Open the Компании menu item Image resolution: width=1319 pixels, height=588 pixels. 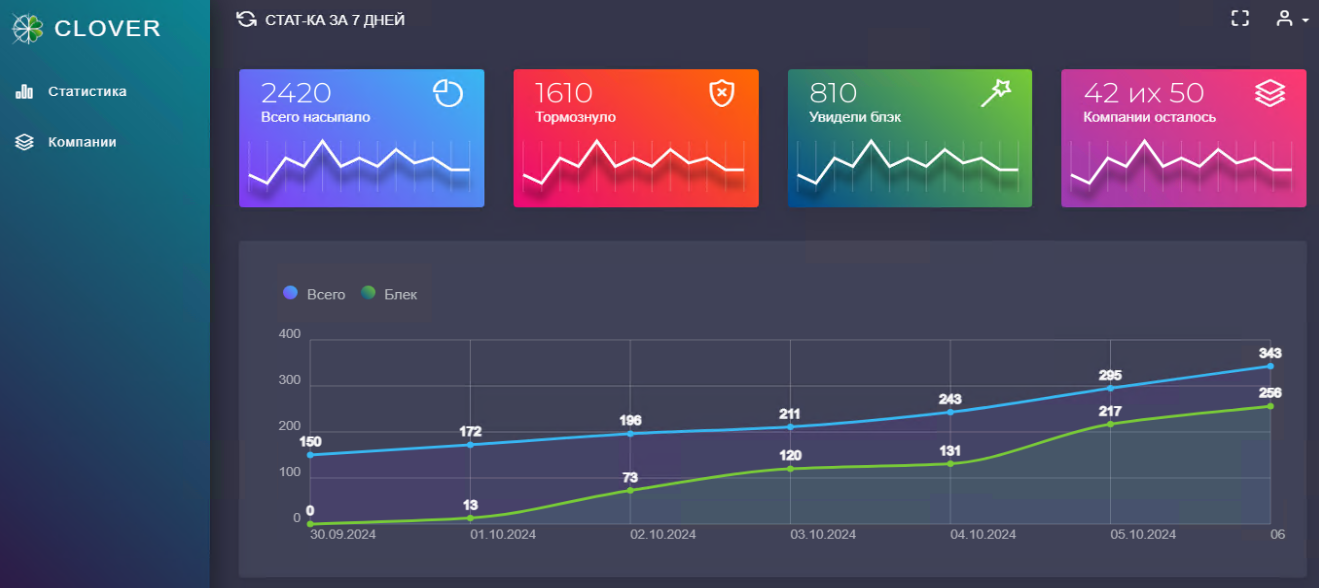[82, 142]
